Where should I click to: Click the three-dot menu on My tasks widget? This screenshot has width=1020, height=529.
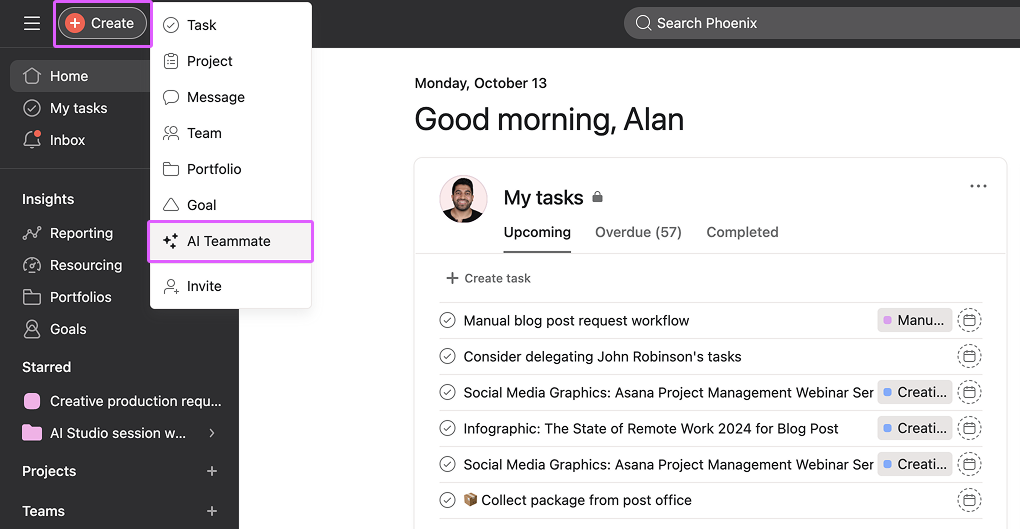978,186
